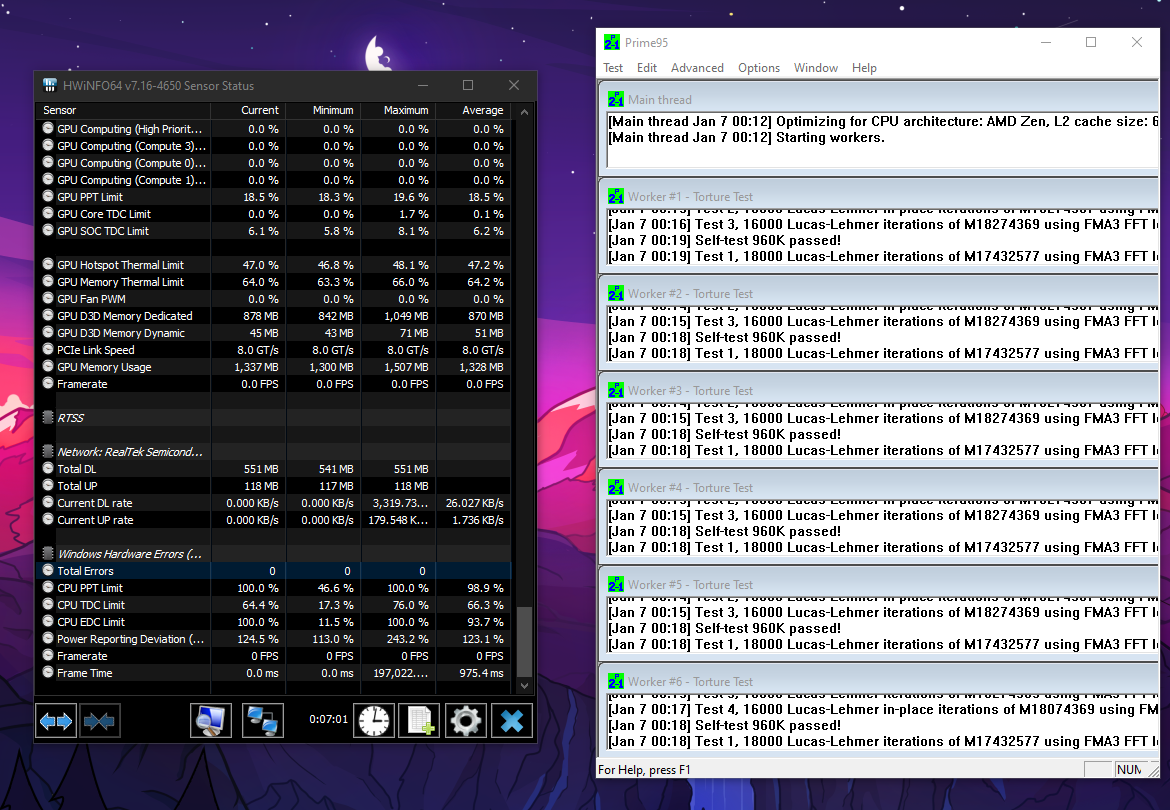Click the Prime95 title bar app icon
This screenshot has width=1170, height=810.
[x=612, y=43]
